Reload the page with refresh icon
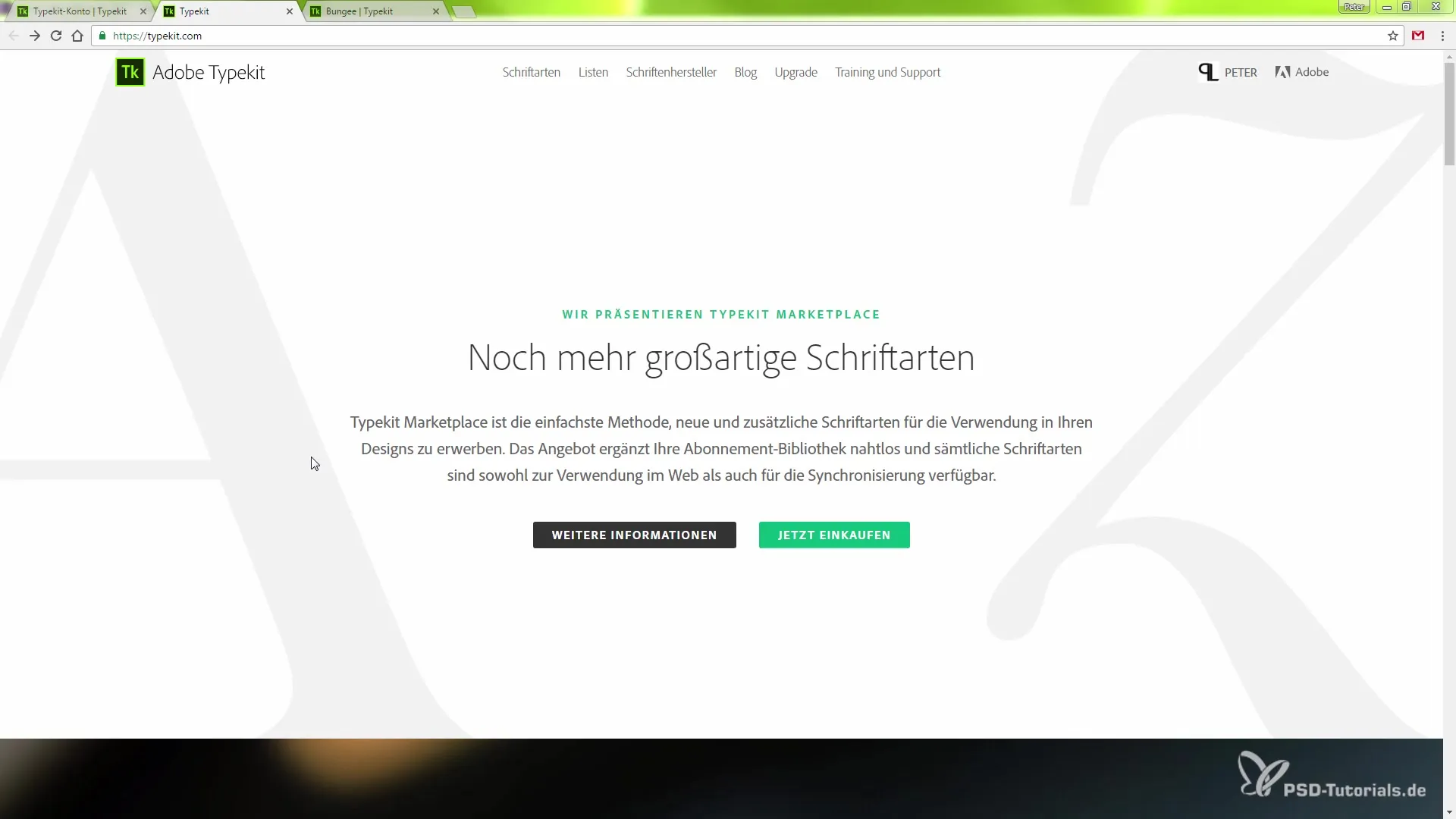The height and width of the screenshot is (819, 1456). click(x=56, y=36)
